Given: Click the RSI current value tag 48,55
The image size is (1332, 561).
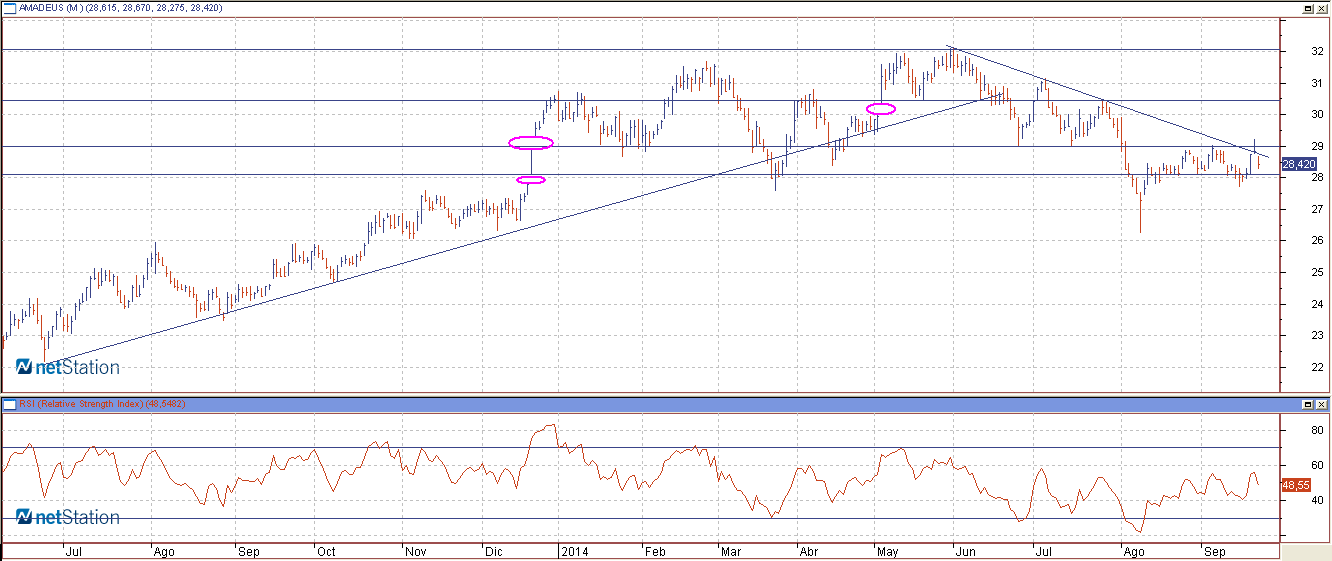Looking at the screenshot, I should click(1295, 485).
